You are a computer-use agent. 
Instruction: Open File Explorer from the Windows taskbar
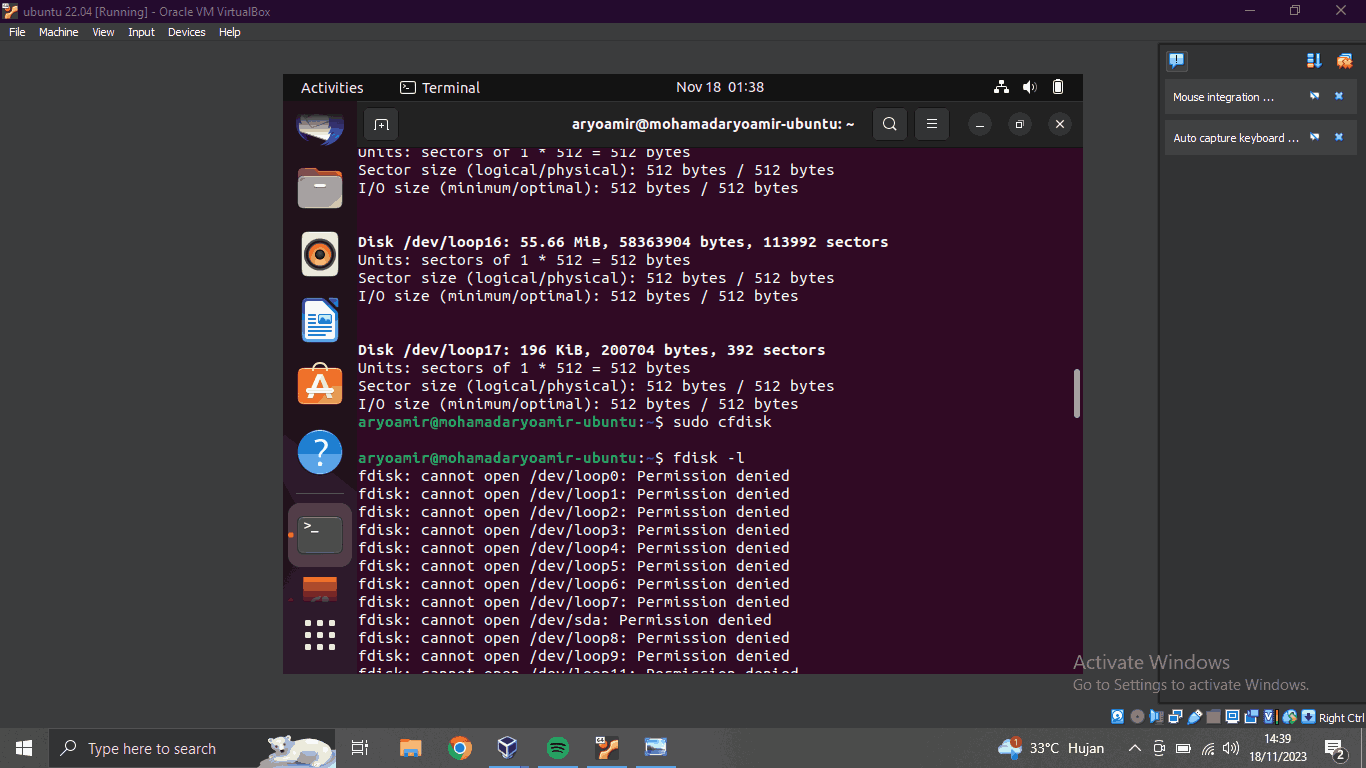point(410,748)
